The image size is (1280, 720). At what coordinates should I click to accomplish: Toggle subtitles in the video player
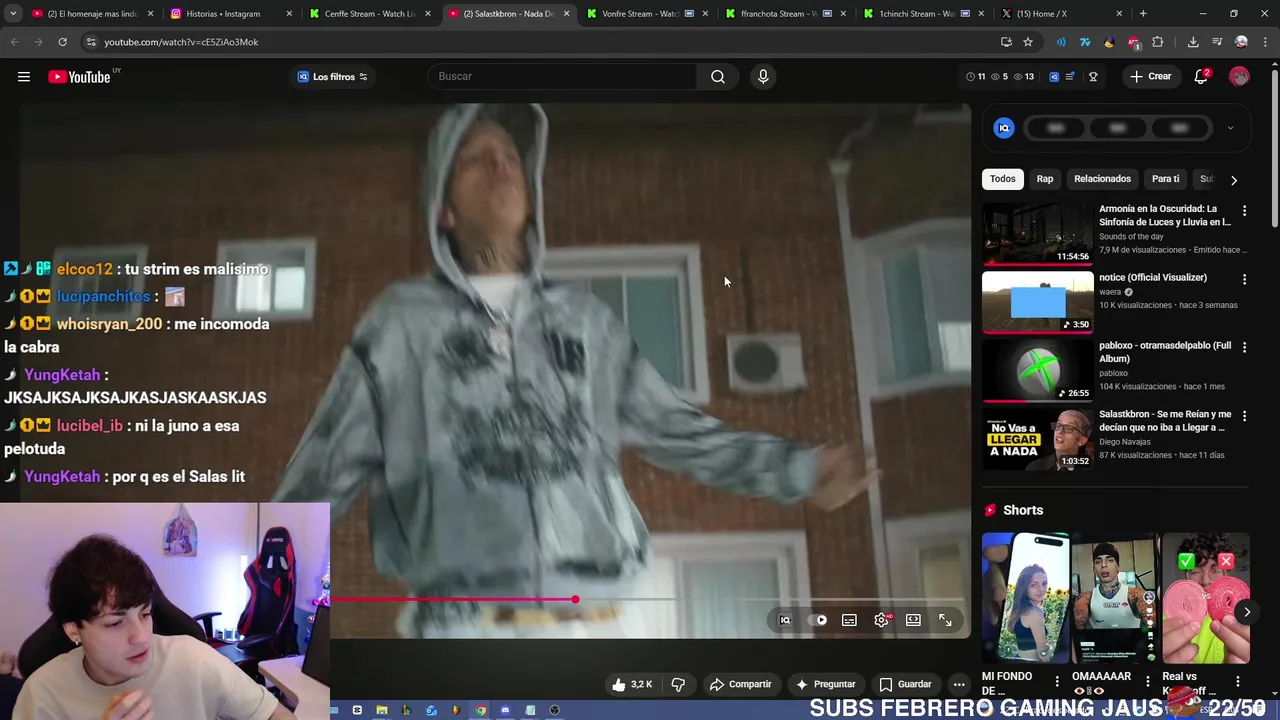click(x=849, y=620)
